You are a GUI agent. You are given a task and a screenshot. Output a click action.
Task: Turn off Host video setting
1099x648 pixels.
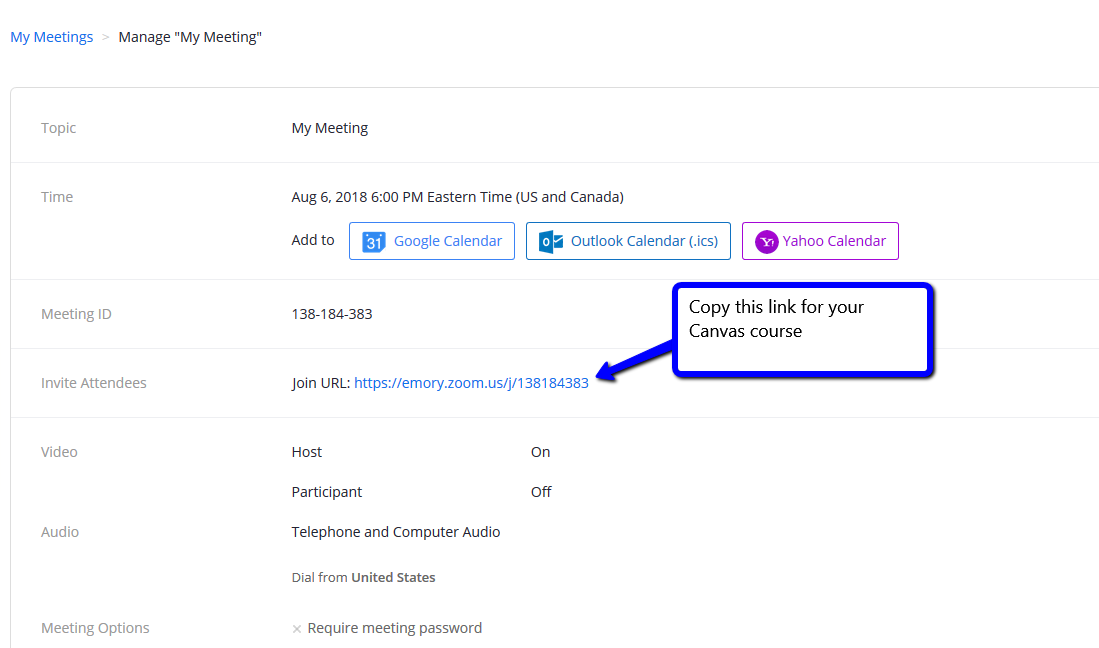click(x=540, y=451)
